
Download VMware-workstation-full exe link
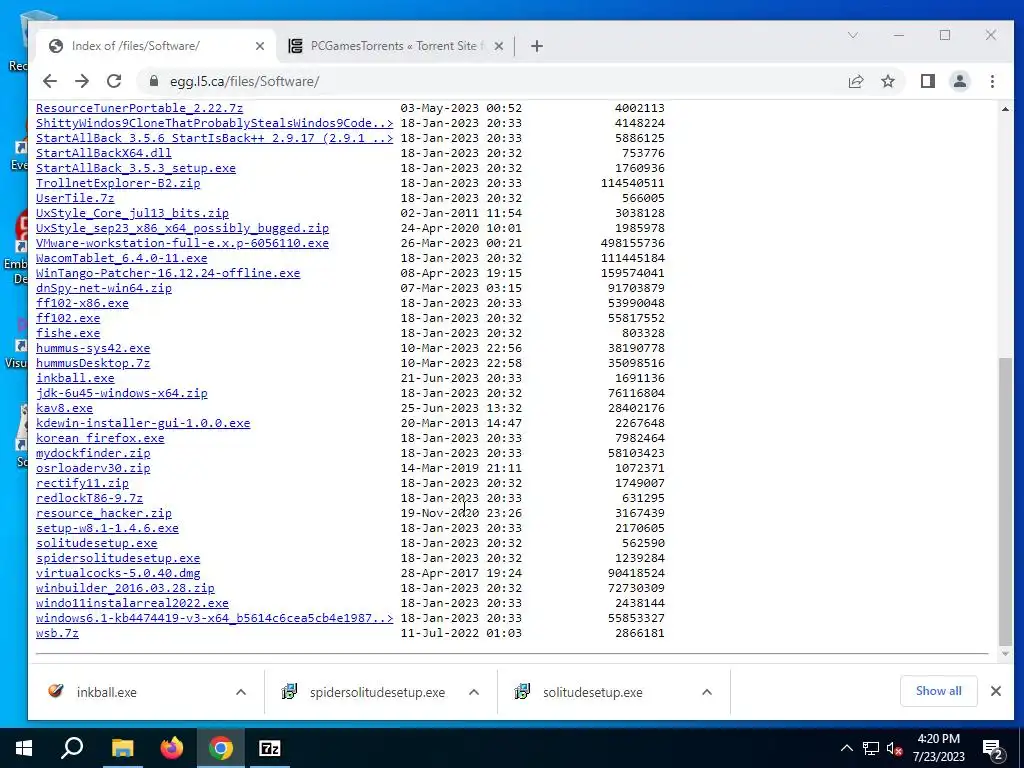click(182, 243)
